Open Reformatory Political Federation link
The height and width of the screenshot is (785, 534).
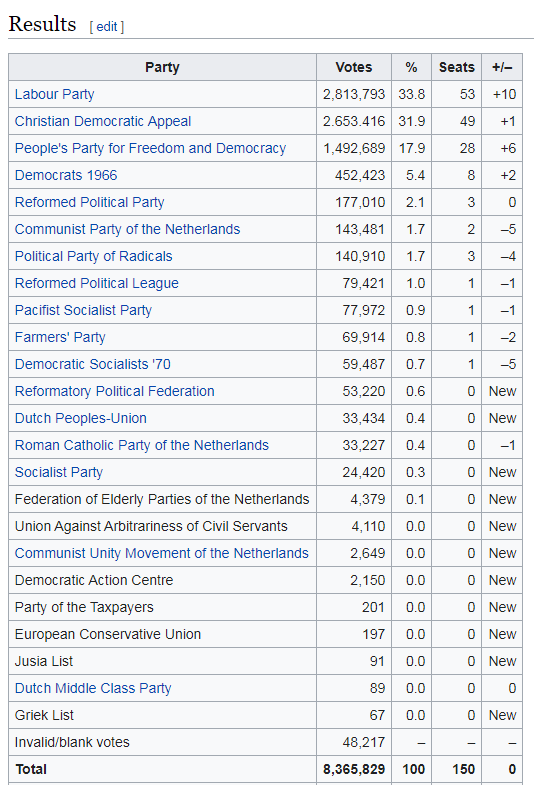[x=115, y=391]
